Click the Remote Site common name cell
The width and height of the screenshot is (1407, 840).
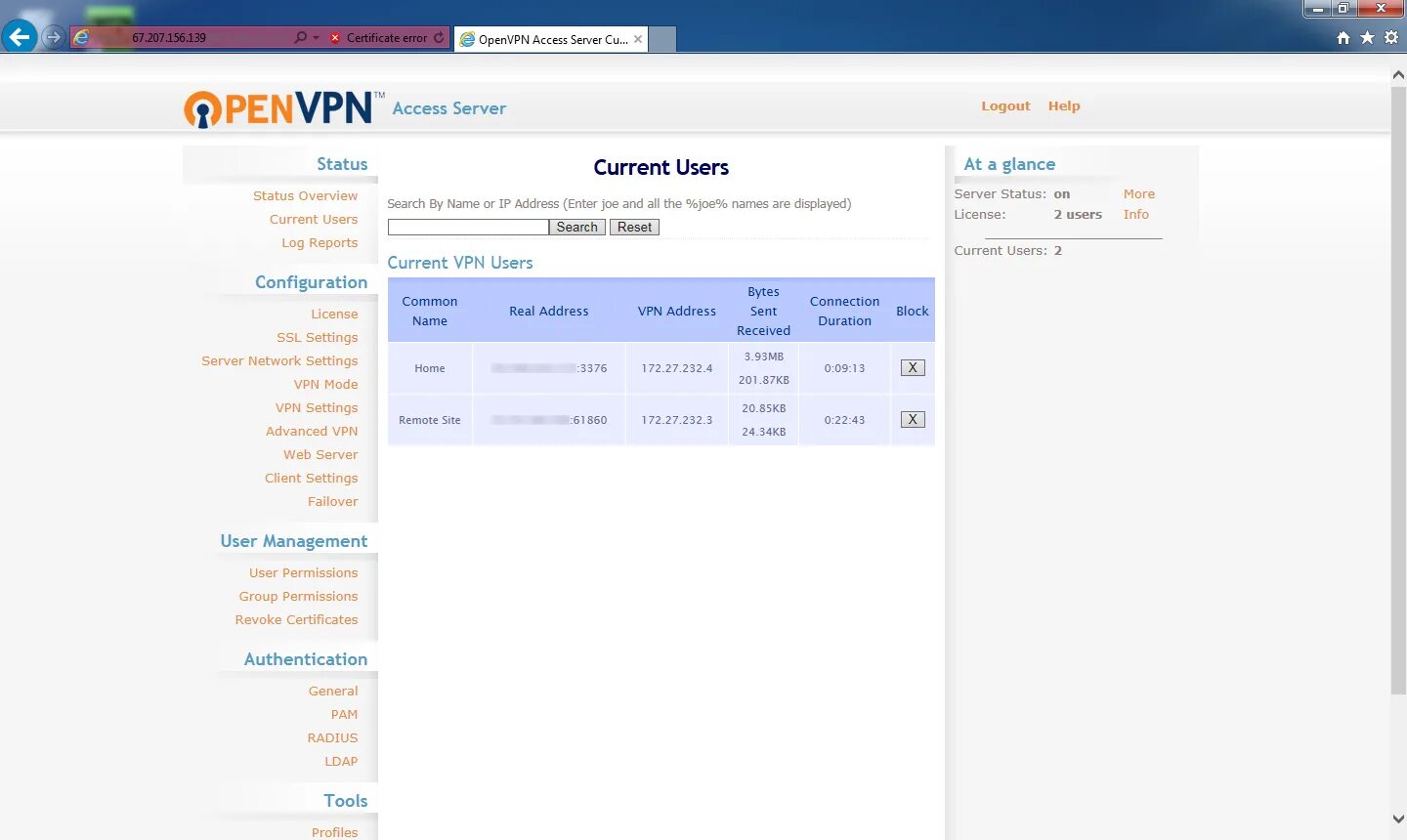click(x=430, y=420)
